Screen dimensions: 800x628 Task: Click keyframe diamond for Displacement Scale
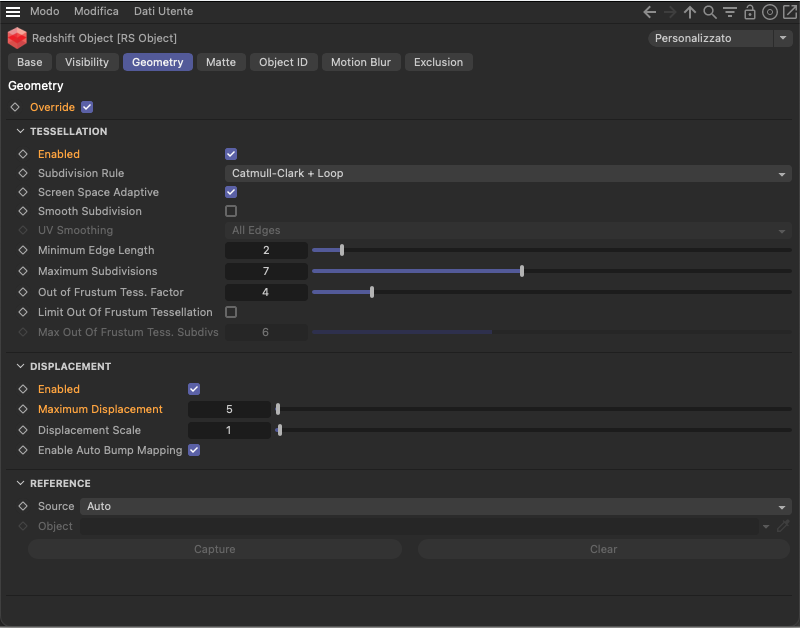23,431
